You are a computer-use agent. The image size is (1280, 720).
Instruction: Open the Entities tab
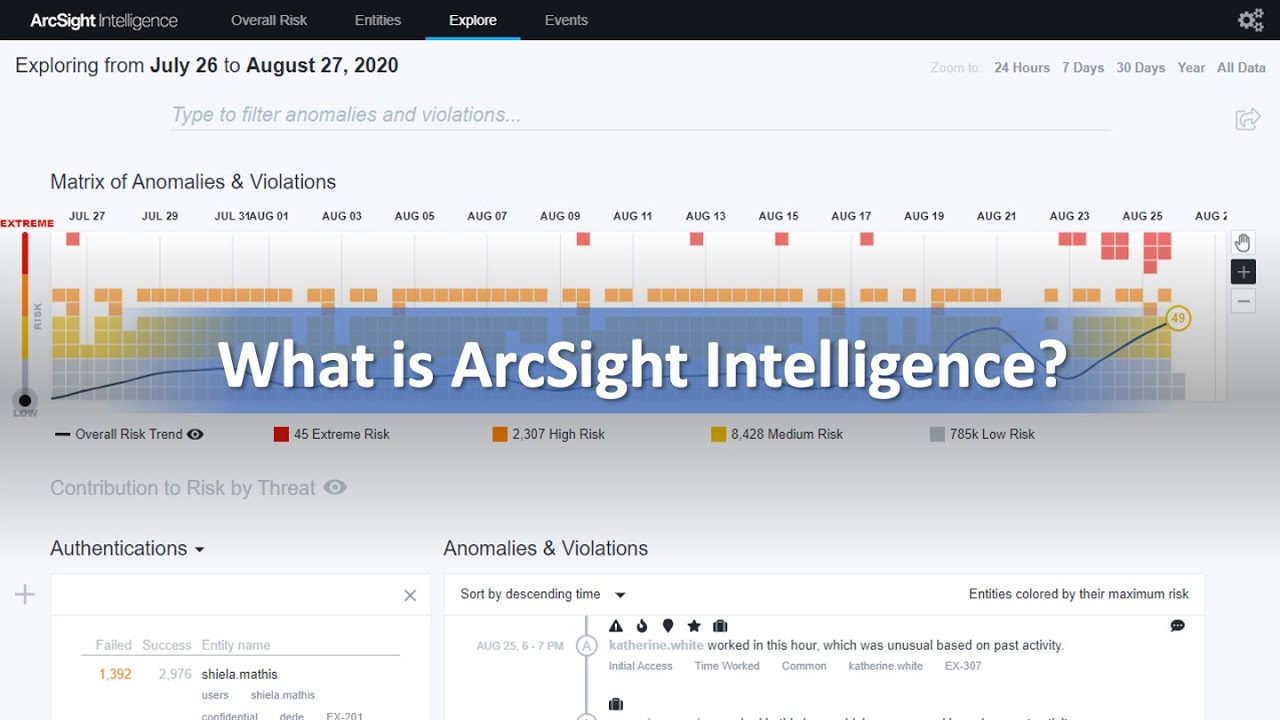(378, 20)
